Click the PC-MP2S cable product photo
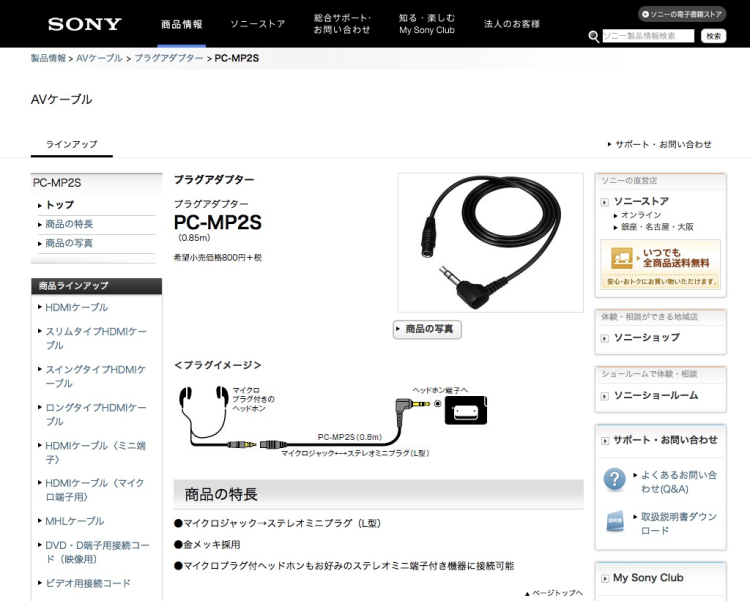This screenshot has height=601, width=750. (x=491, y=243)
